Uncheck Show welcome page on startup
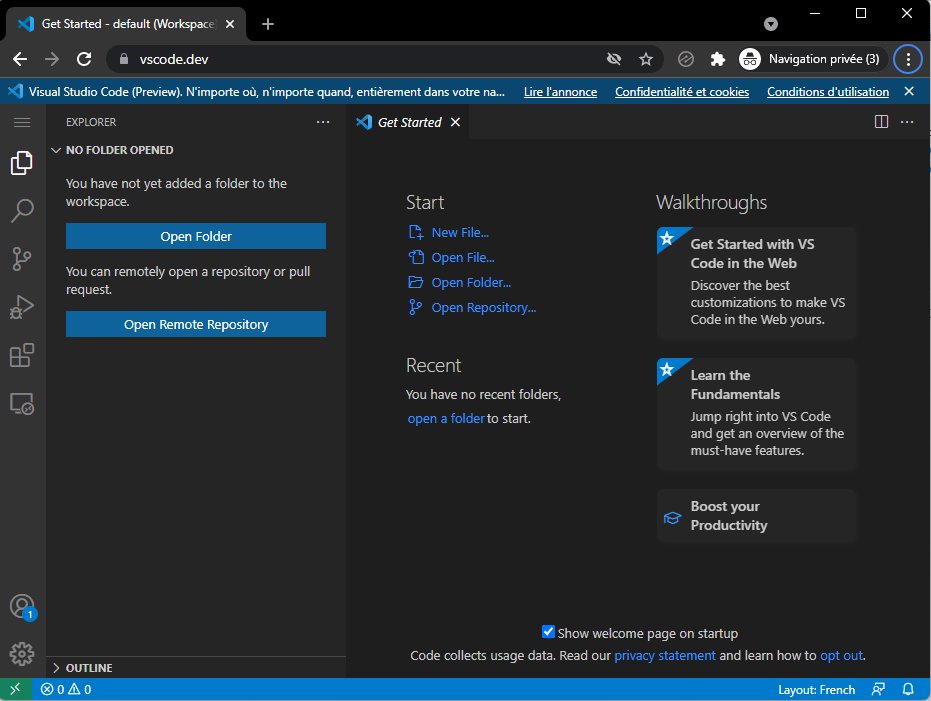Viewport: 931px width, 701px height. click(548, 631)
